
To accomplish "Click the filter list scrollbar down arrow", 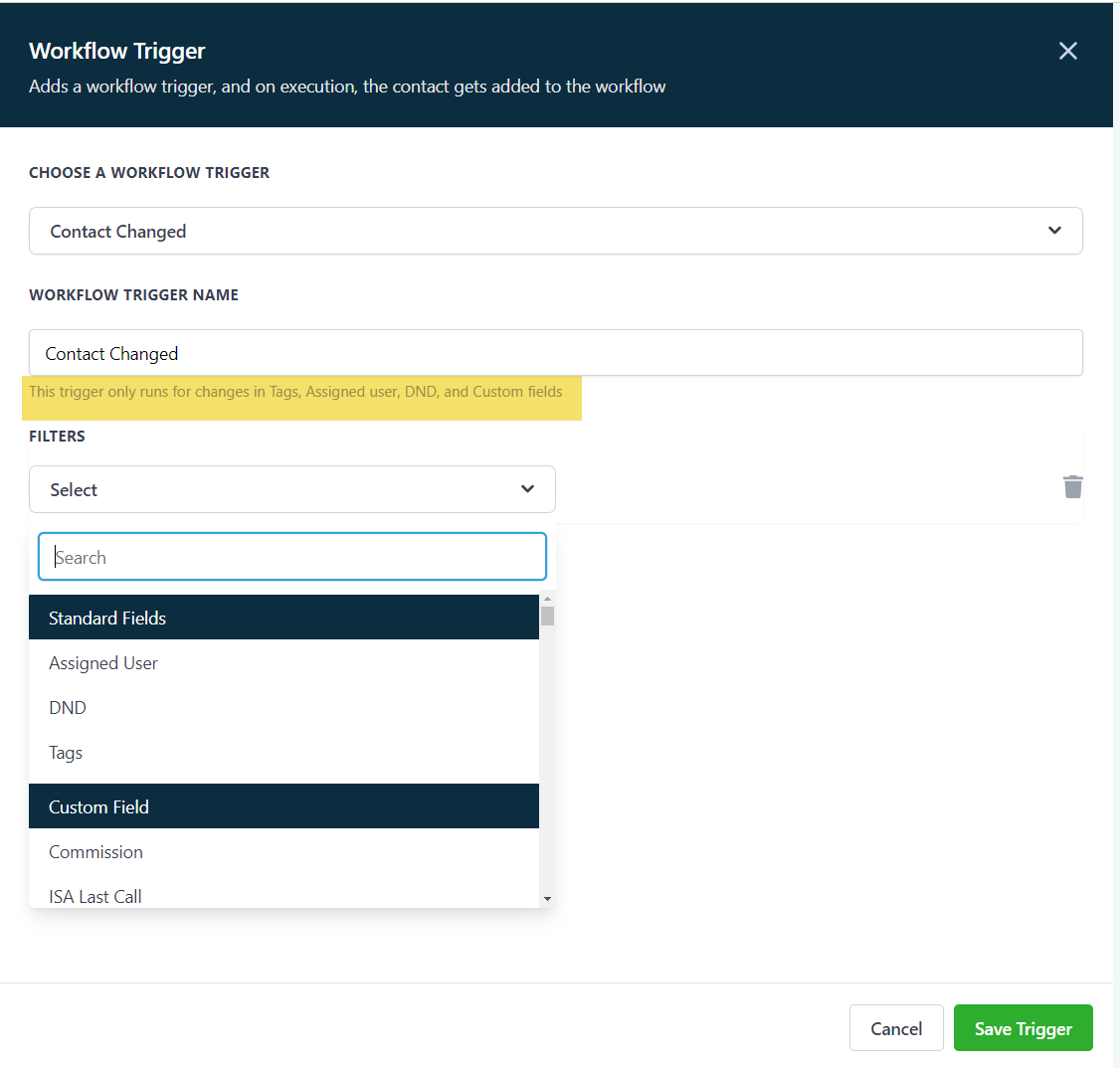I will (x=547, y=899).
